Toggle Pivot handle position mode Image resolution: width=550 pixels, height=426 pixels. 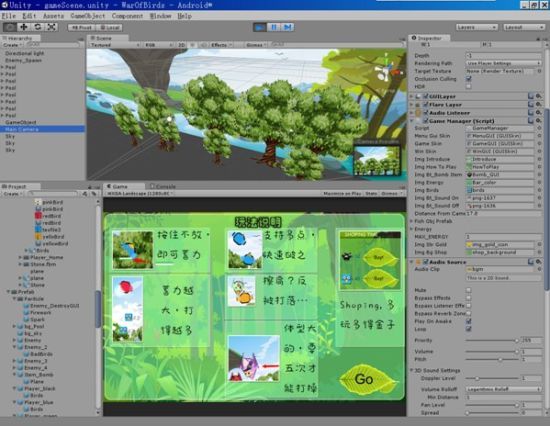coord(82,27)
